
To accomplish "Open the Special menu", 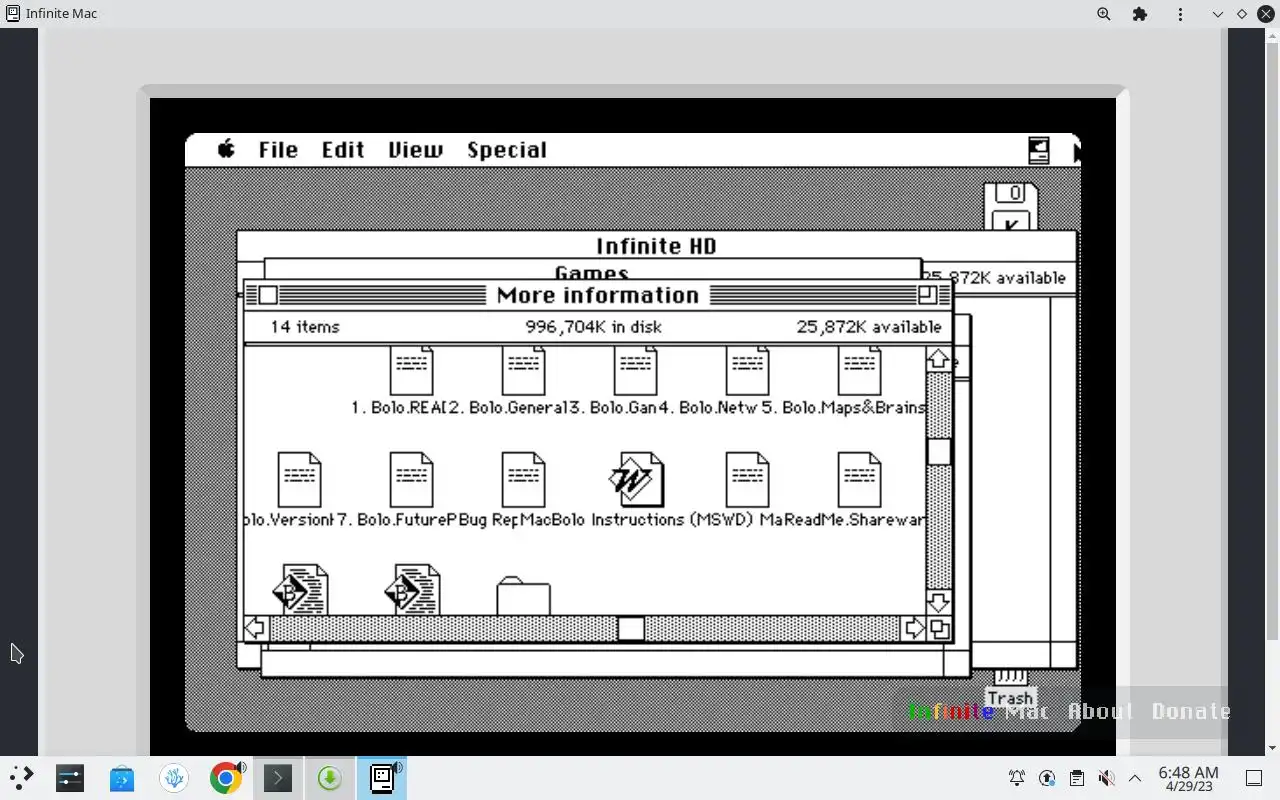I will coord(506,150).
